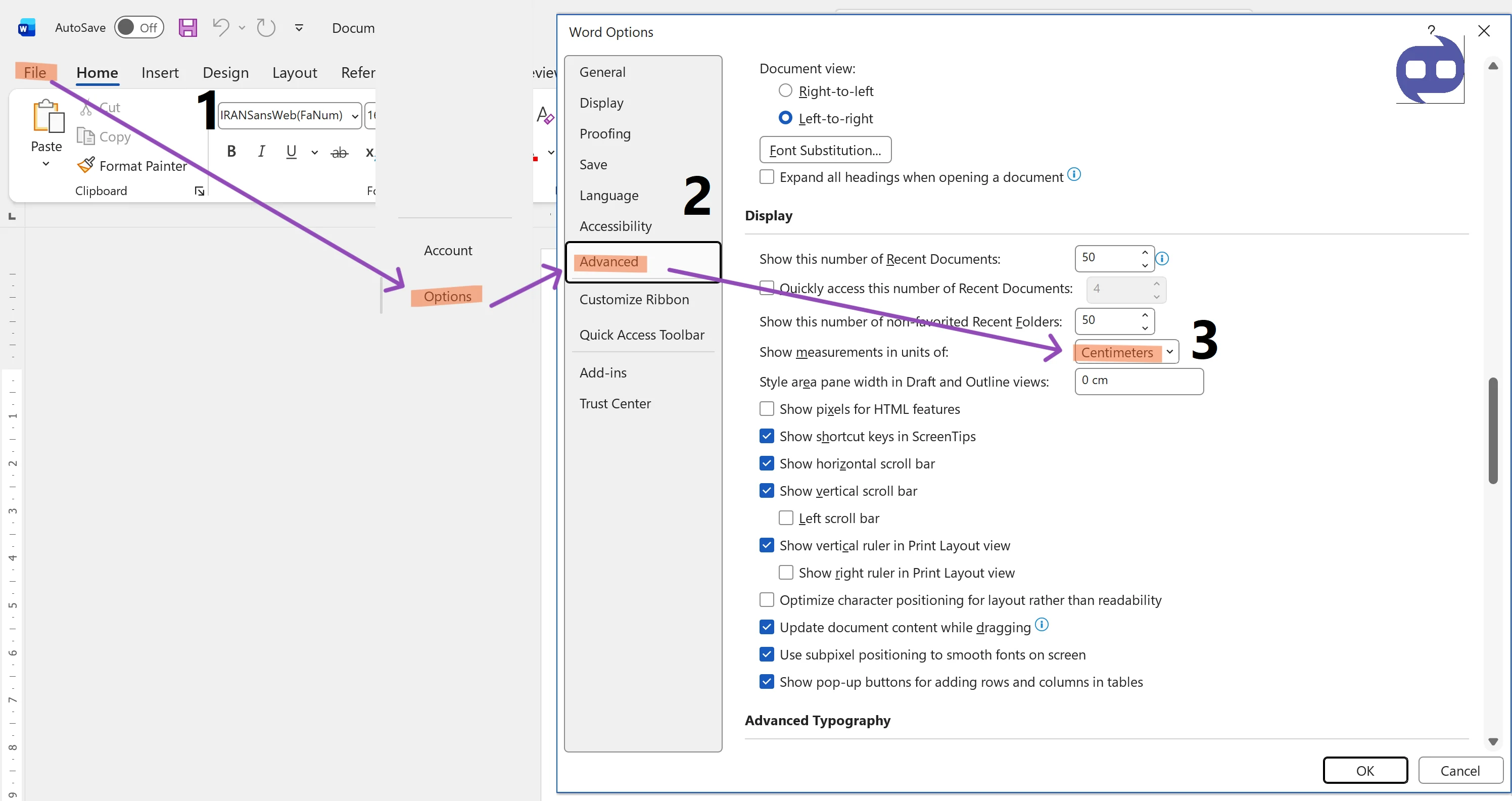Click the Paste clipboard icon
1512x801 pixels.
coord(48,116)
